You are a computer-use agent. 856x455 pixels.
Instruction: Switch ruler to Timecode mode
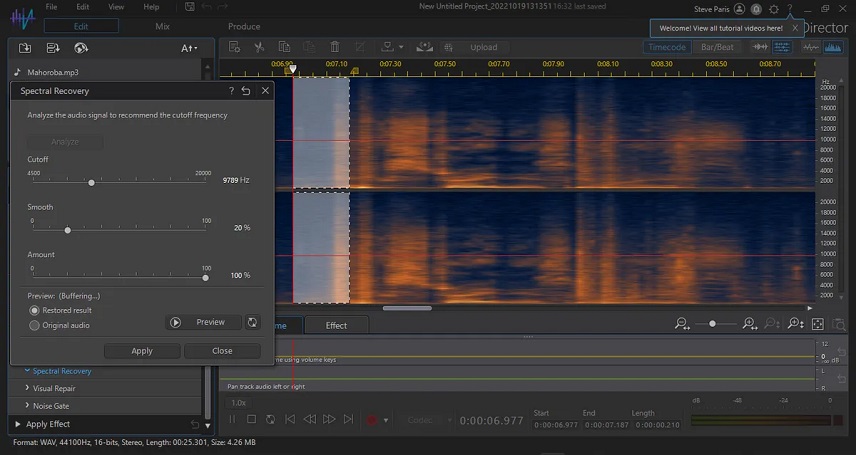tap(667, 47)
